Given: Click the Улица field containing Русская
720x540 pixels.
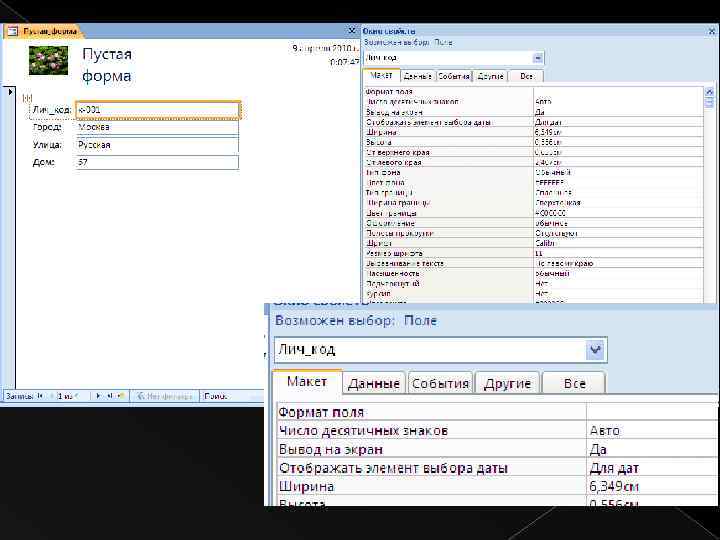Looking at the screenshot, I should click(158, 145).
